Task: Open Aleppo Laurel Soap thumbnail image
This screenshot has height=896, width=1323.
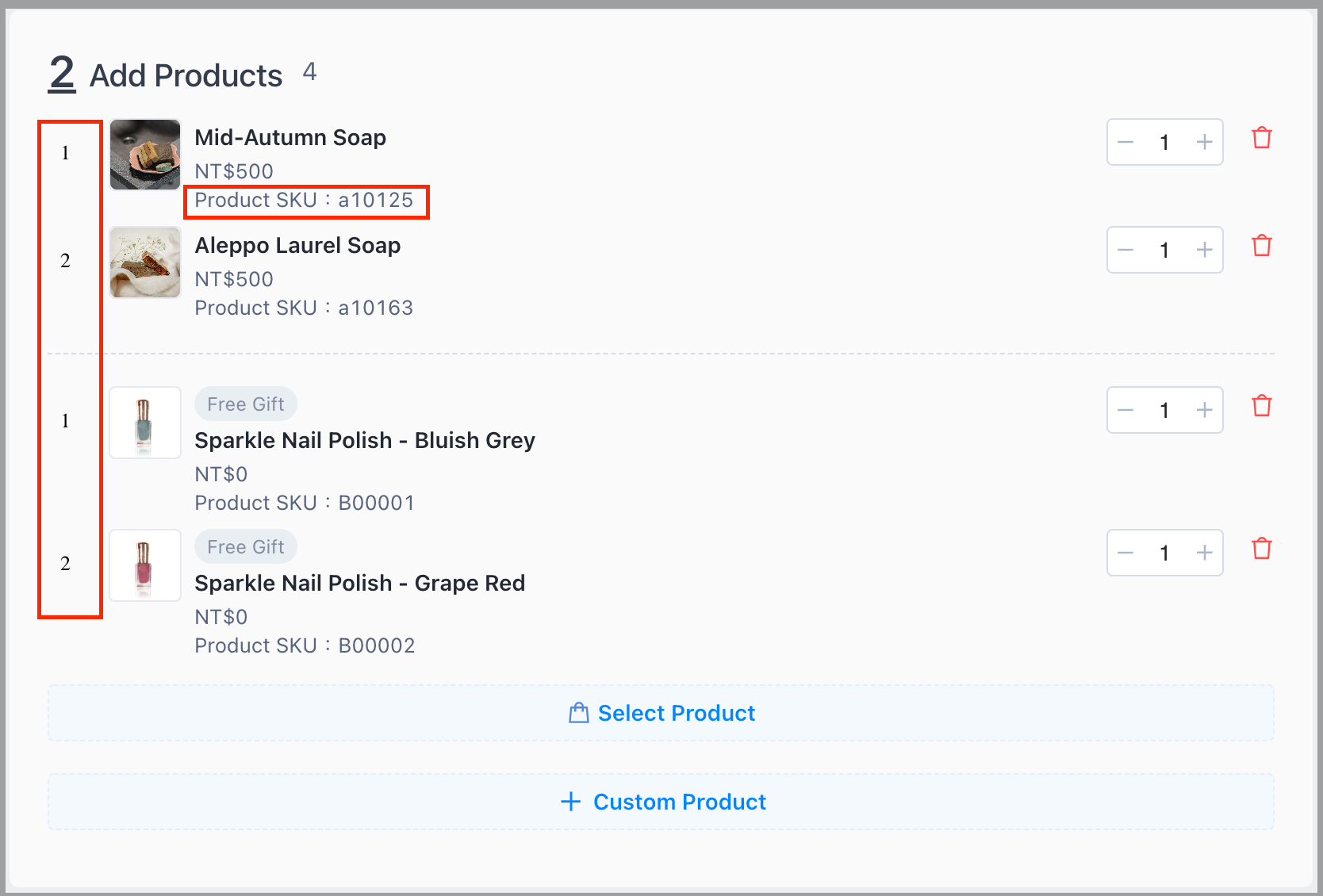Action: click(145, 262)
